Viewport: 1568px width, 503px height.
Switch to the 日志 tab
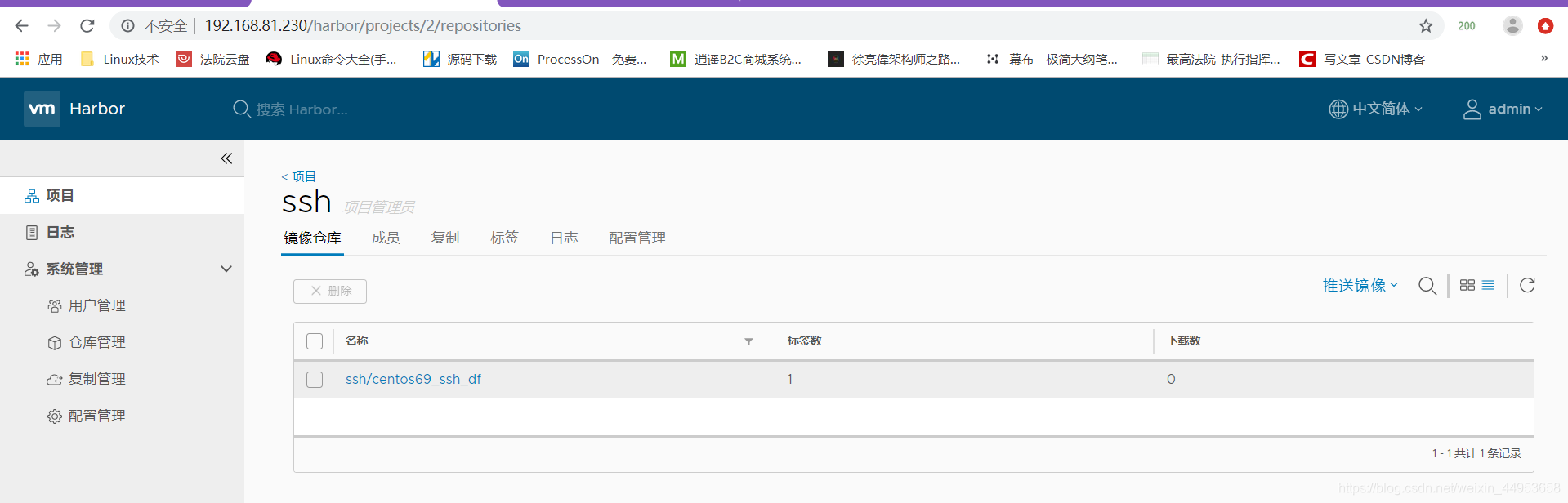tap(564, 238)
